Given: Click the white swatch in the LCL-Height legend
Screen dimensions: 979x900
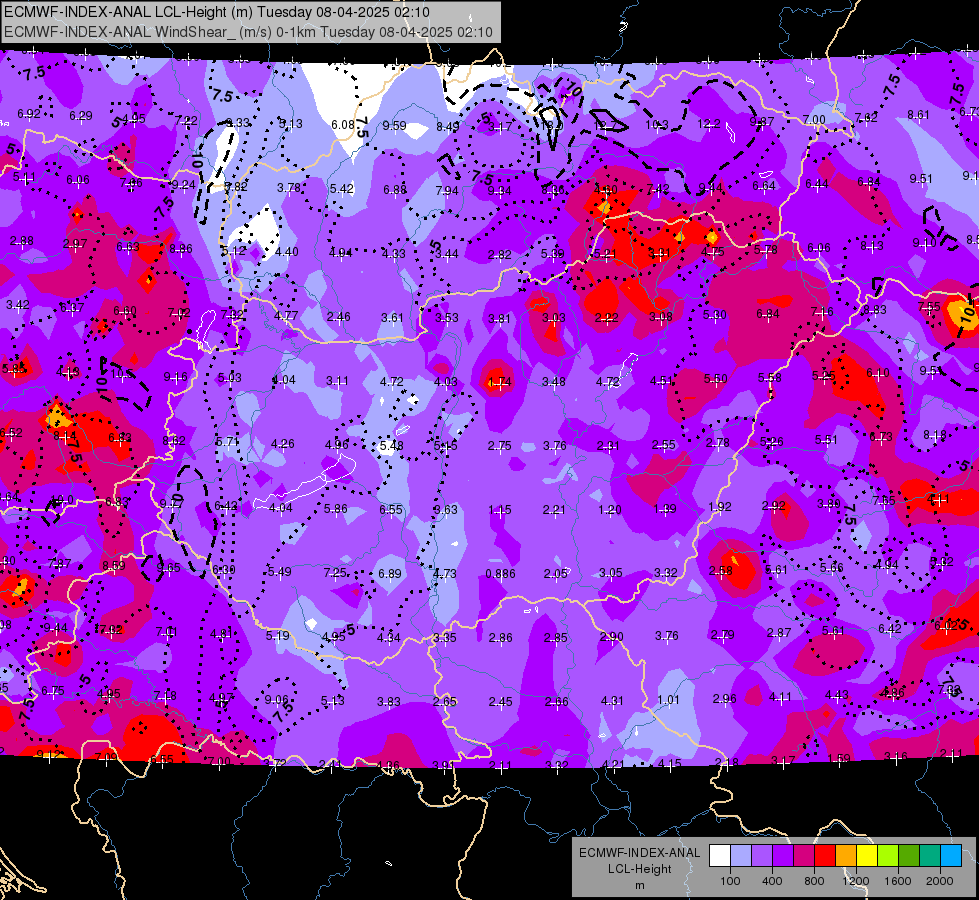Looking at the screenshot, I should coord(720,856).
